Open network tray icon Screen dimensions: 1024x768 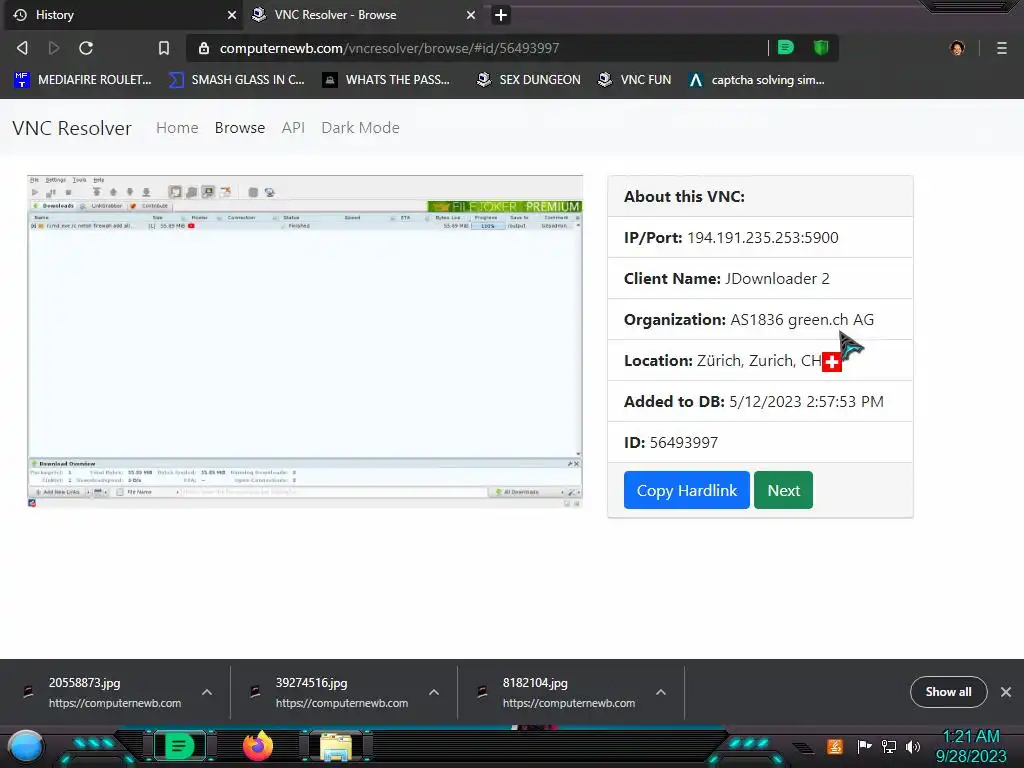tap(889, 746)
